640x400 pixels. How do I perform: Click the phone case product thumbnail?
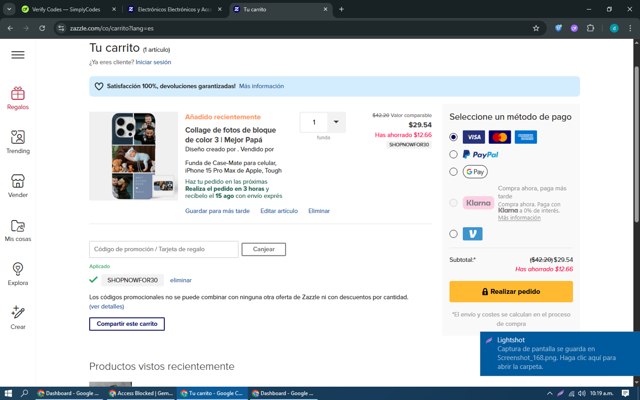[133, 156]
